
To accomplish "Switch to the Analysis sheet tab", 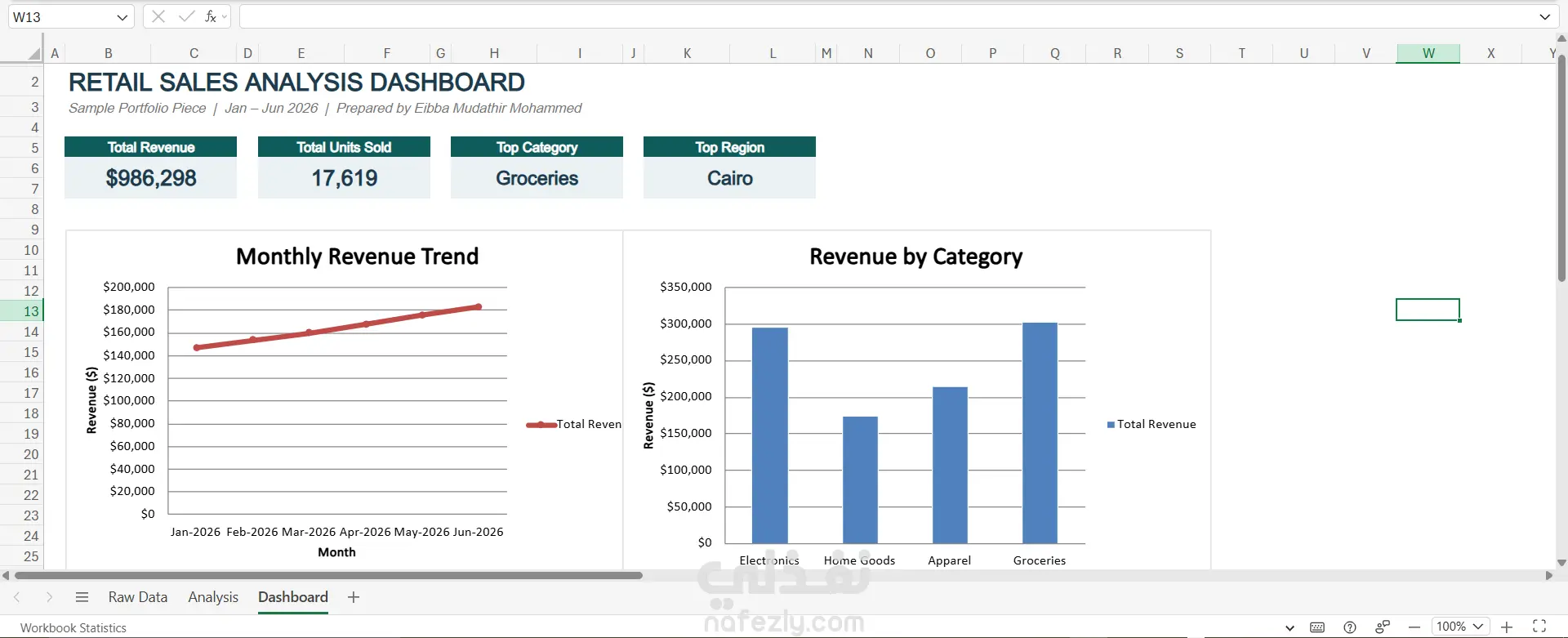I will pos(213,597).
